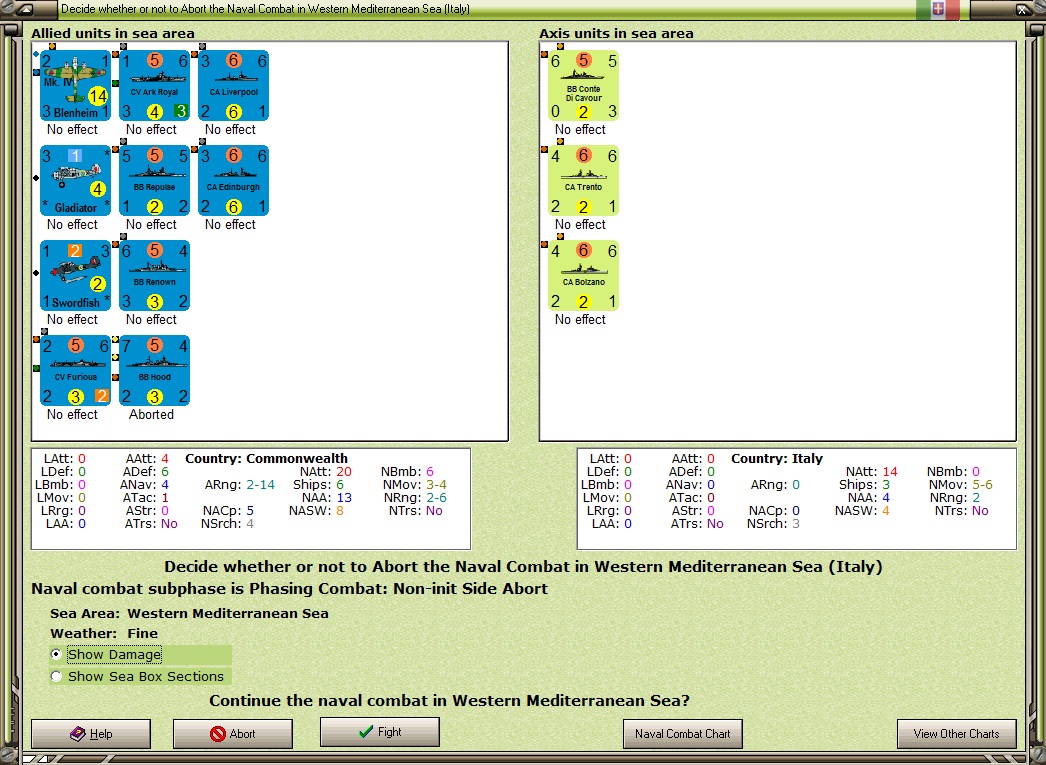1046x765 pixels.
Task: Select the CV Ark Royal carrier unit
Action: click(x=154, y=85)
